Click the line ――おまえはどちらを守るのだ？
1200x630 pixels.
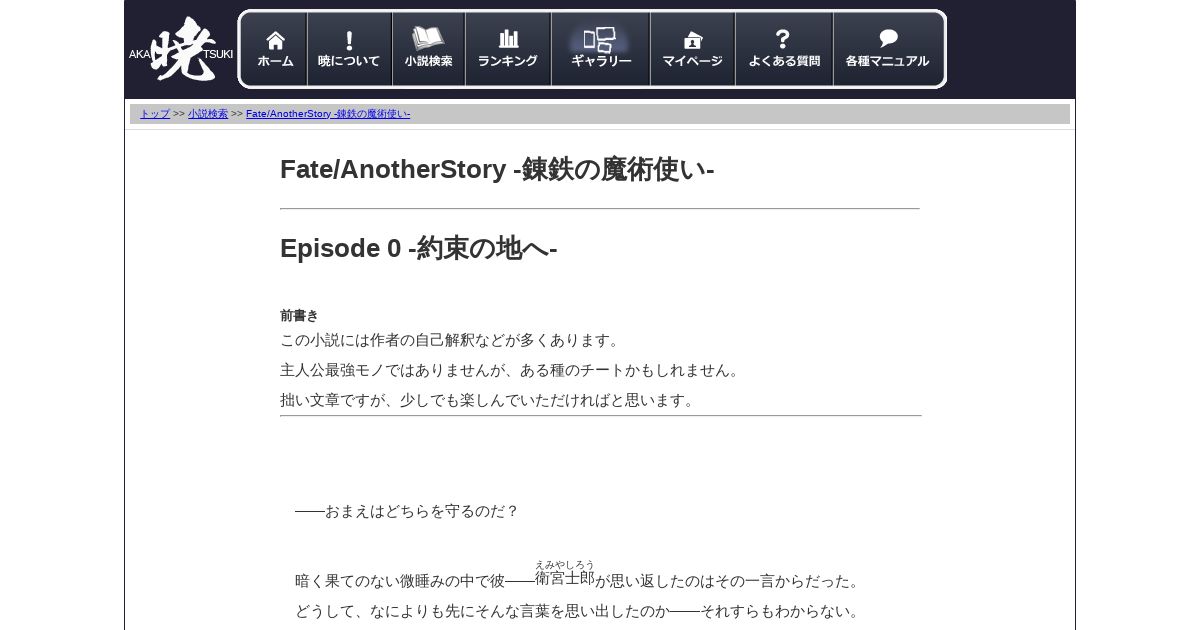click(407, 511)
